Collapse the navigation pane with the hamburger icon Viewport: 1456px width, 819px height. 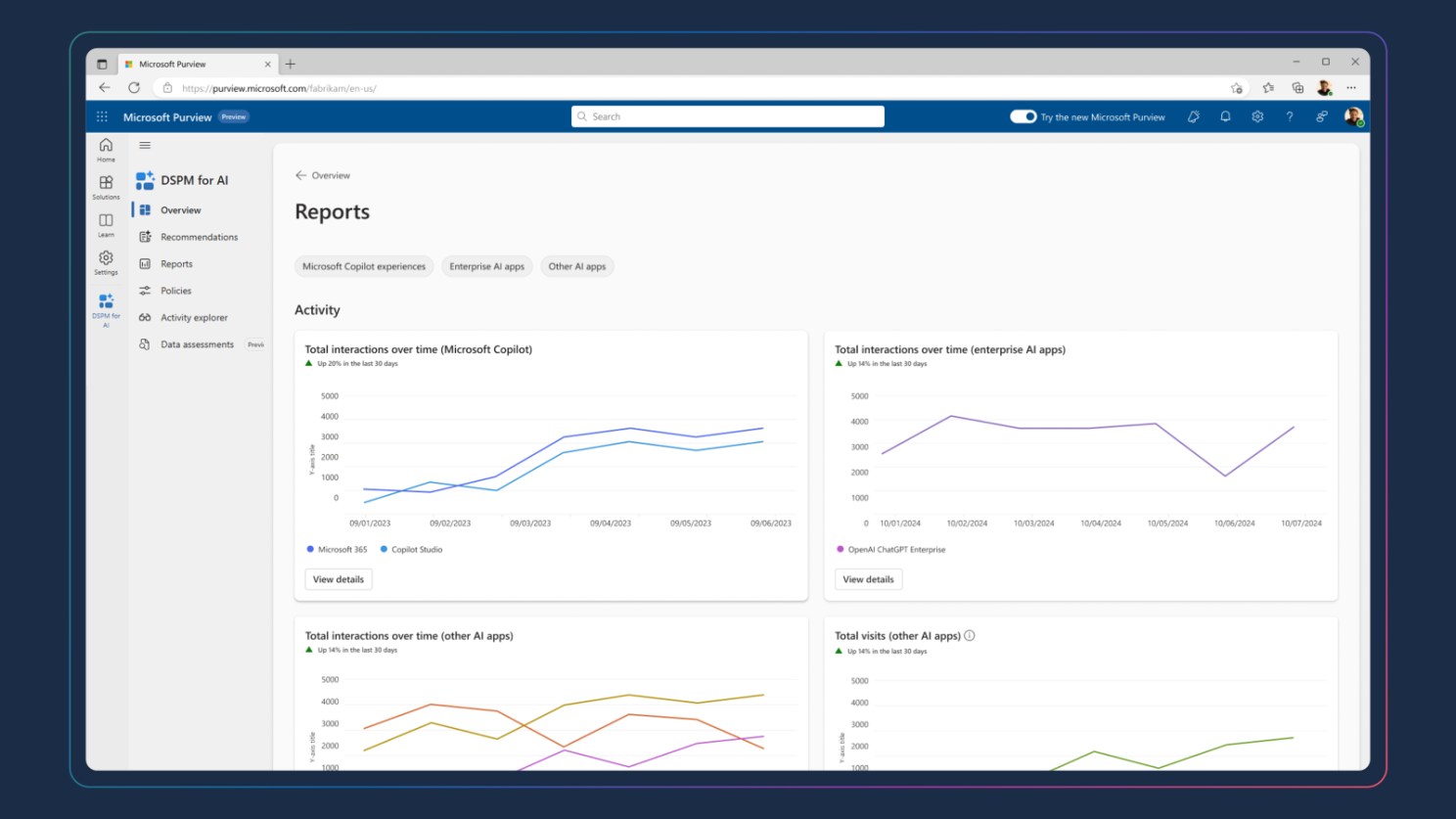coord(144,145)
